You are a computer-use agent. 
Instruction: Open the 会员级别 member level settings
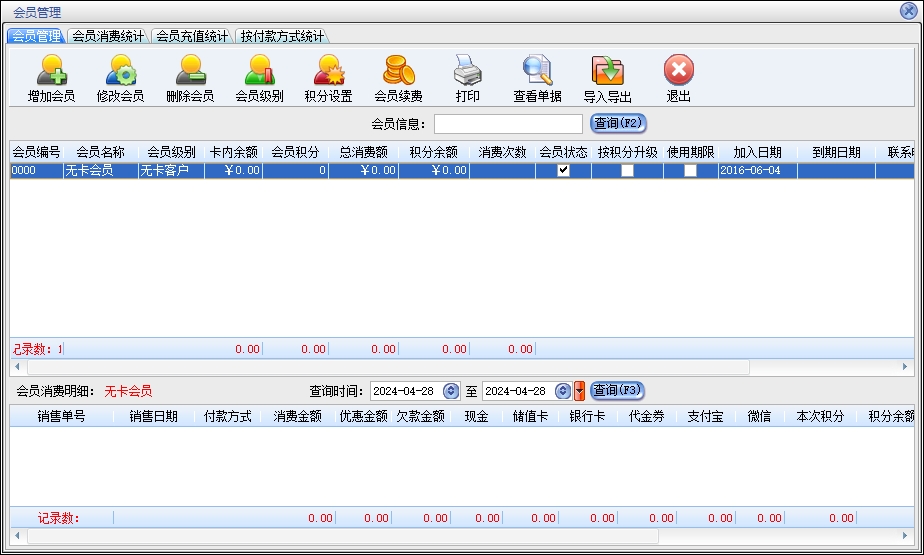[x=259, y=72]
